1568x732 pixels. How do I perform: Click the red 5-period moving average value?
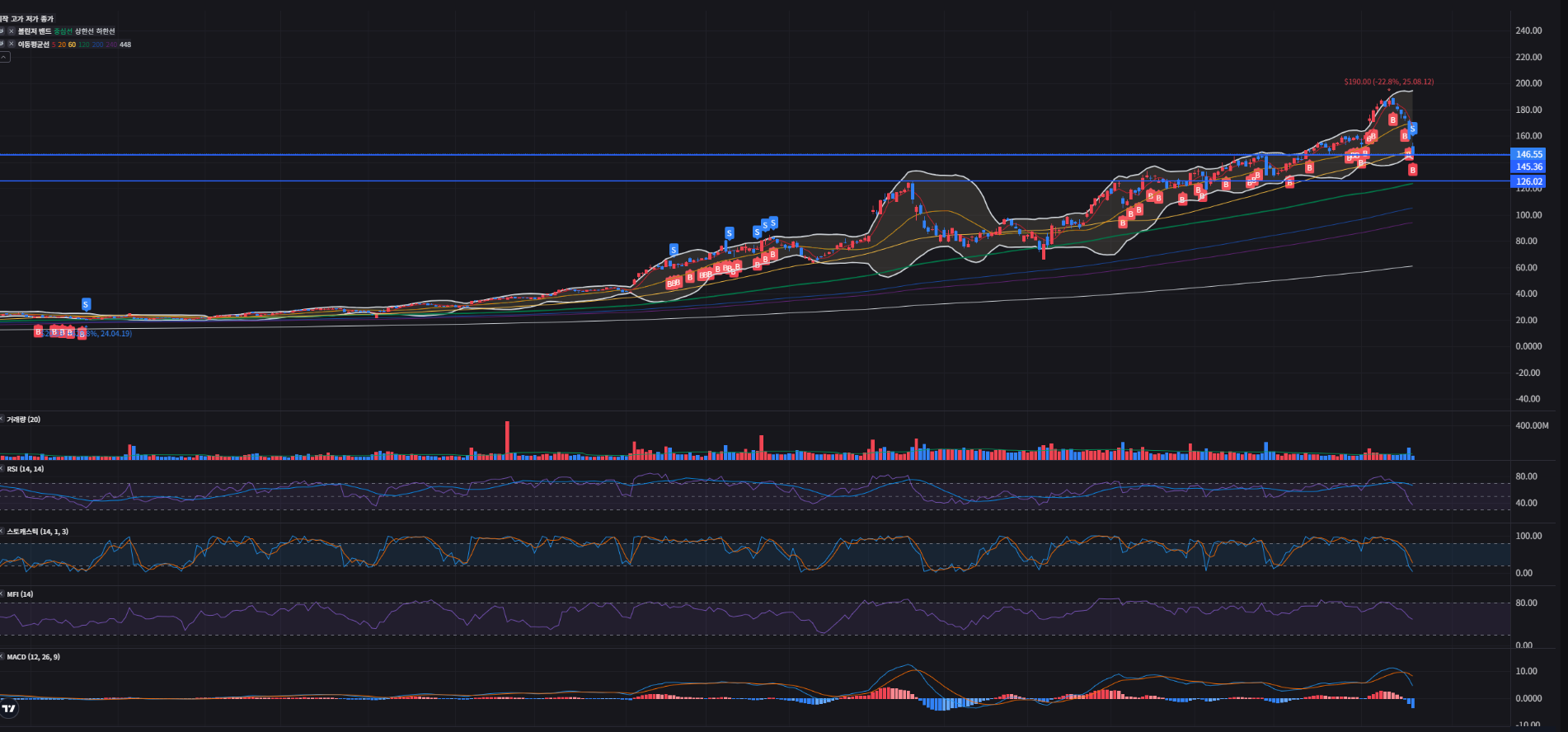click(54, 45)
